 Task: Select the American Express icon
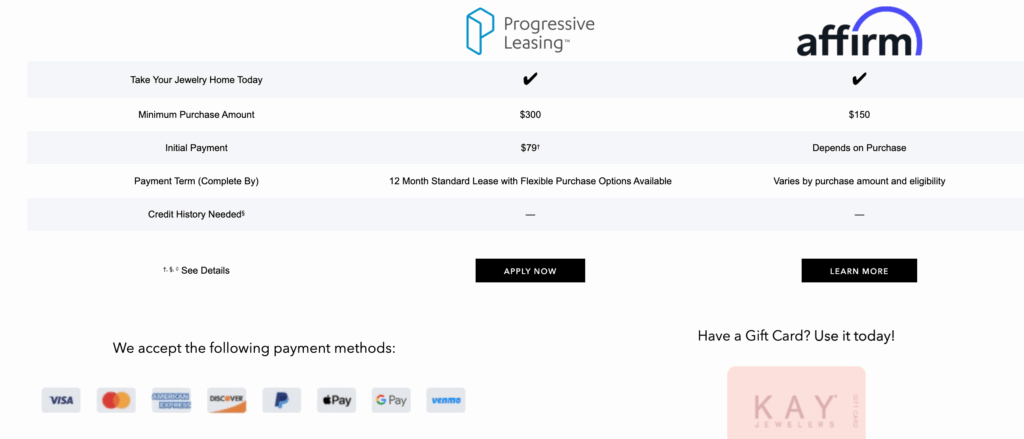[x=171, y=400]
